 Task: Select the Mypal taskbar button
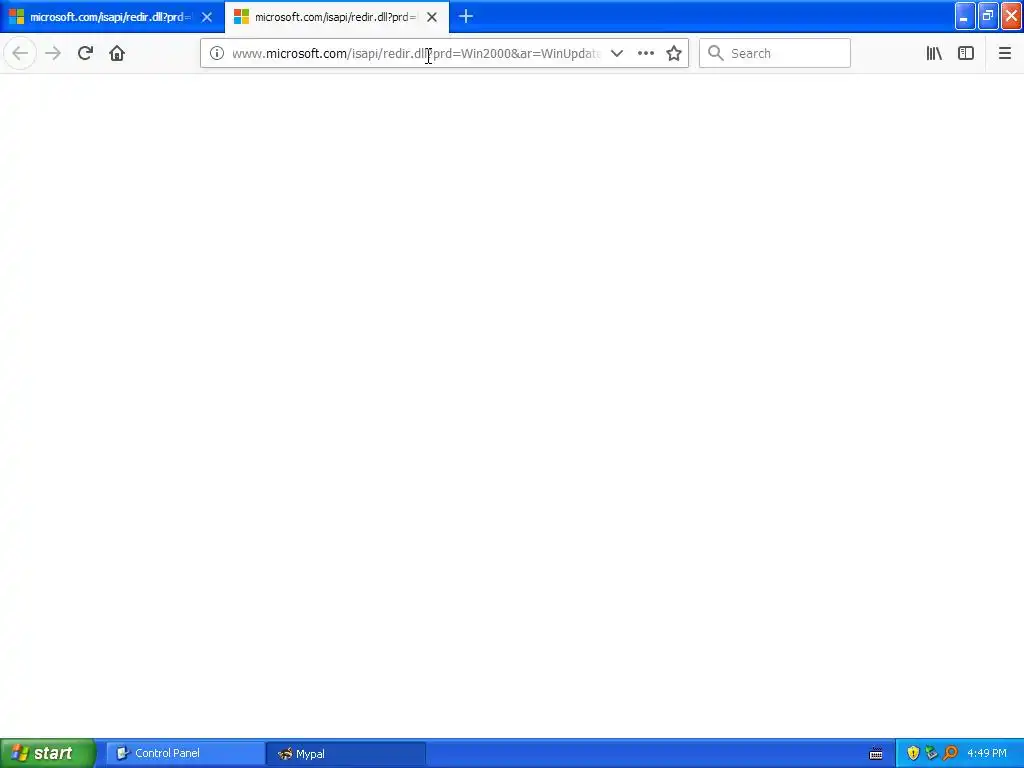coord(346,754)
